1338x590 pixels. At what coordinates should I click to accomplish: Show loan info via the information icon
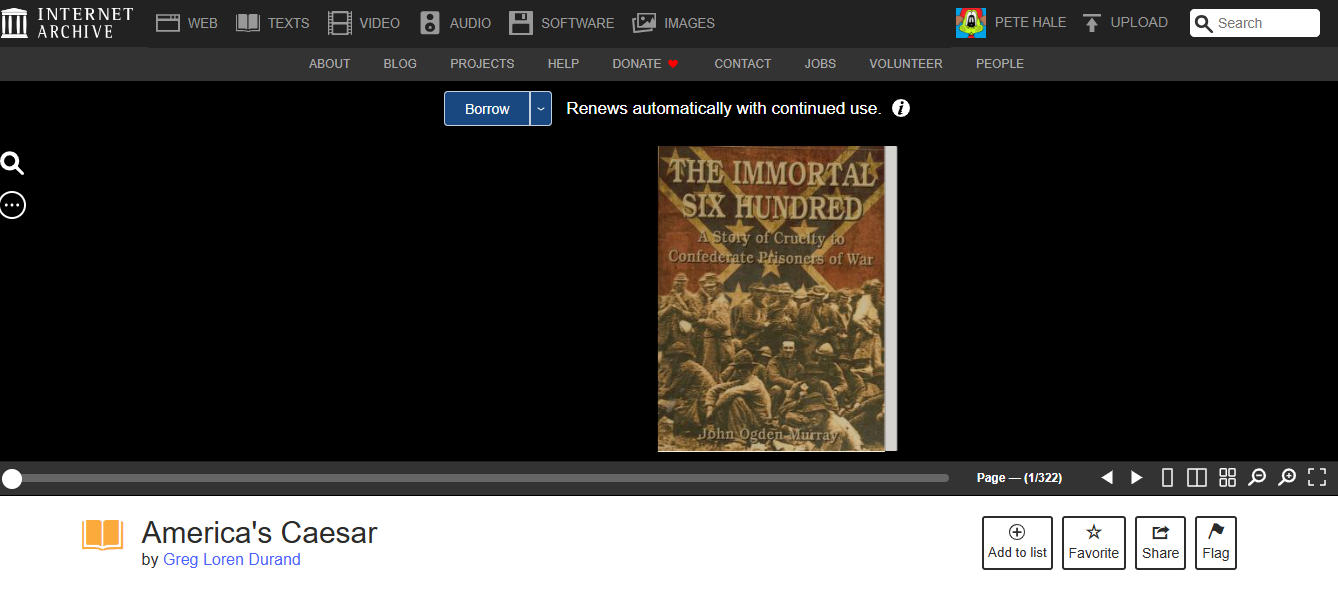(x=901, y=108)
